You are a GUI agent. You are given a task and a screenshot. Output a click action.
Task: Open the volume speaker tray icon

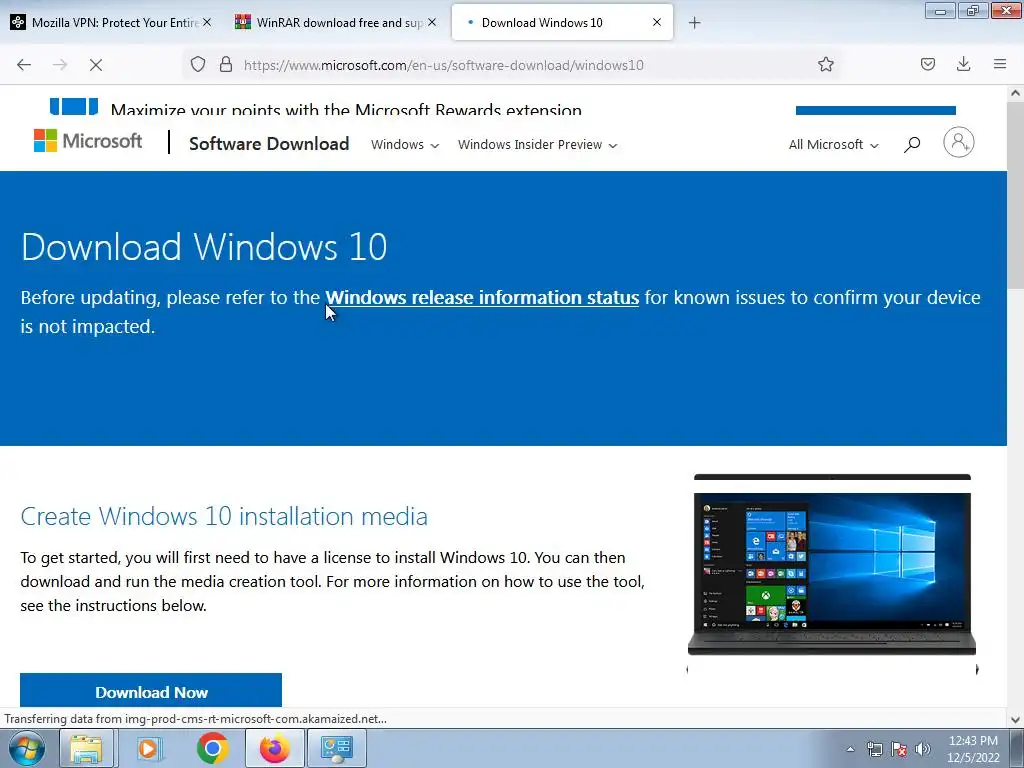(923, 749)
